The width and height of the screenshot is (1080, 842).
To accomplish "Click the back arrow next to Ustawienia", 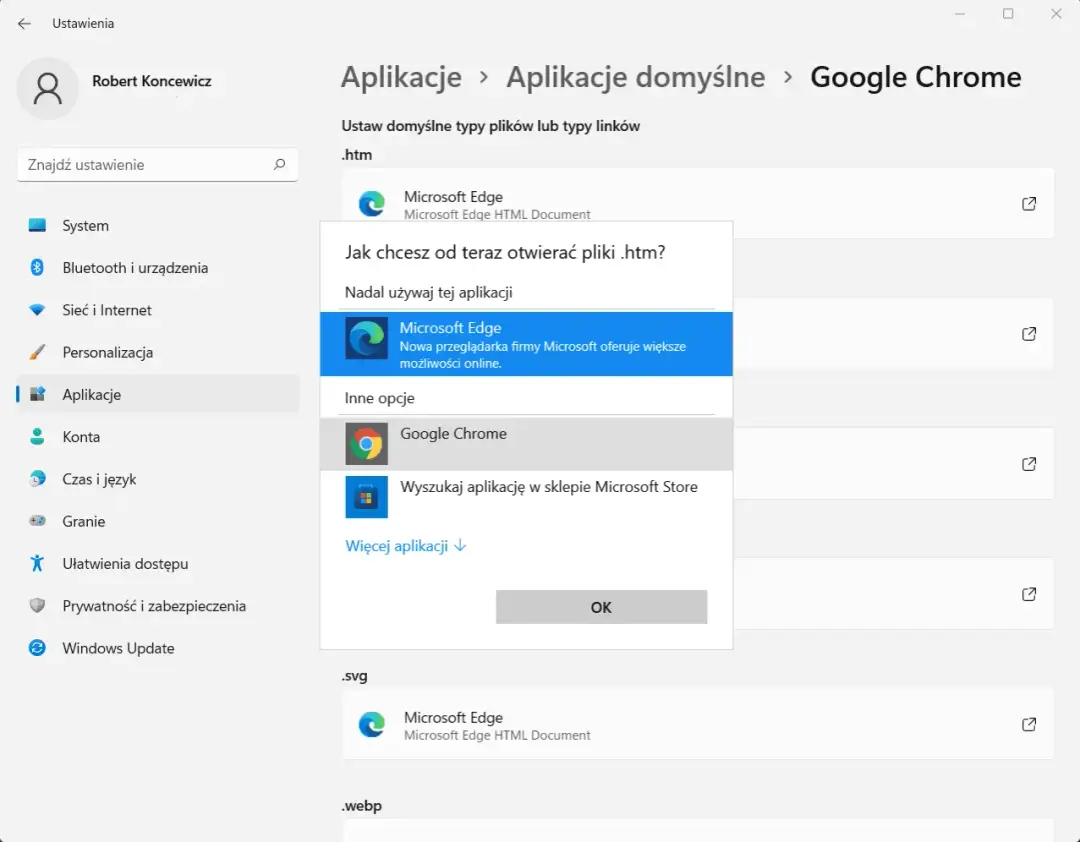I will point(24,23).
